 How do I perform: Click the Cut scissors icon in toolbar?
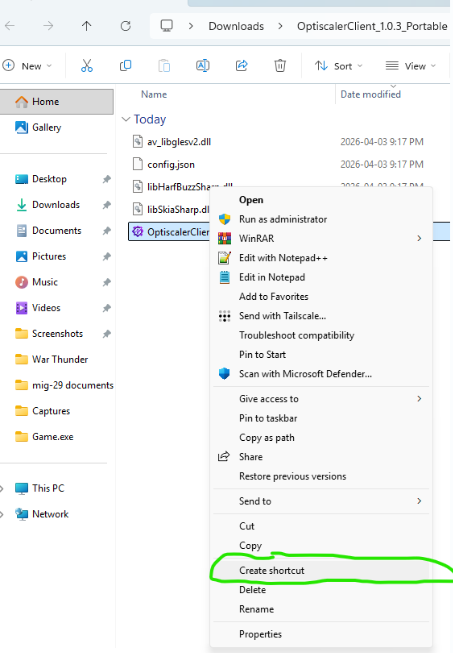click(x=87, y=66)
